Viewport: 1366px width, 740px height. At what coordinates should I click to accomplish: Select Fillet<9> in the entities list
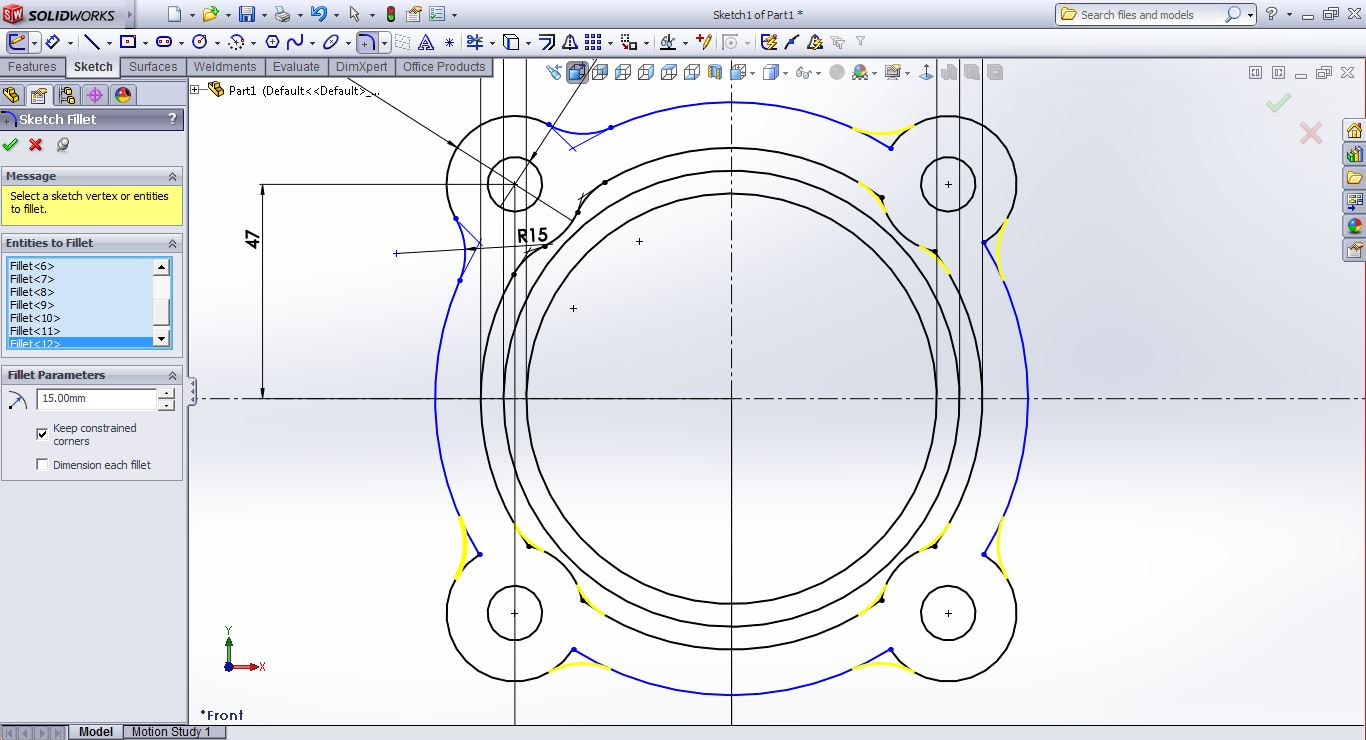pos(32,305)
